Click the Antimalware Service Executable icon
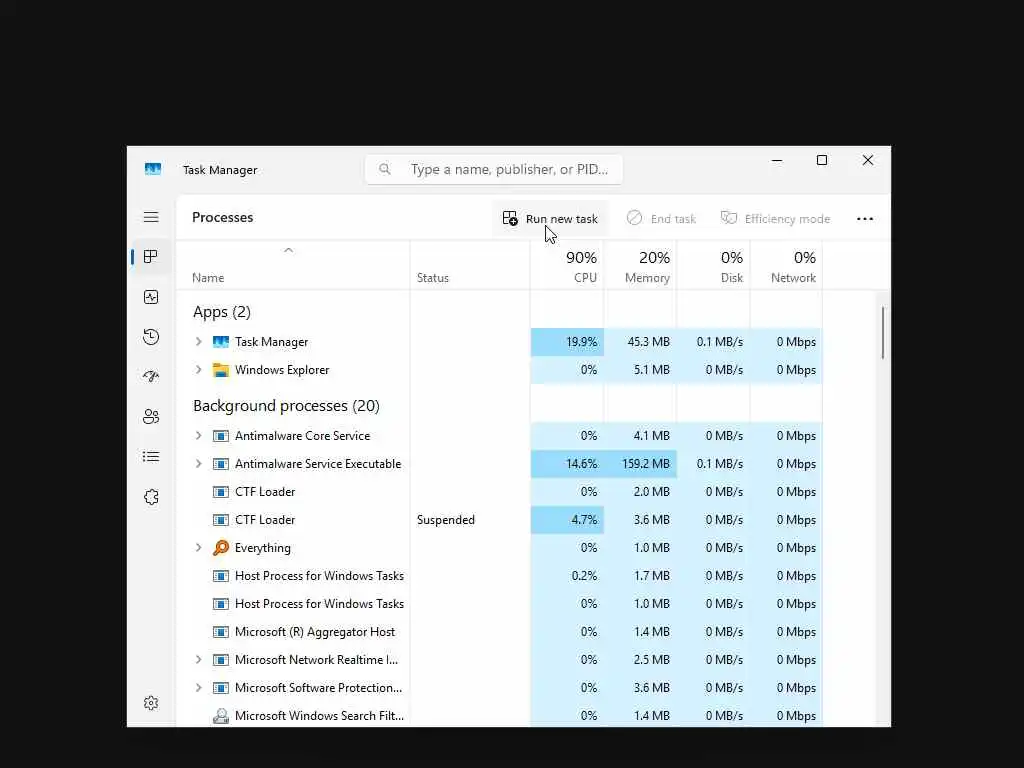The width and height of the screenshot is (1024, 768). tap(221, 464)
